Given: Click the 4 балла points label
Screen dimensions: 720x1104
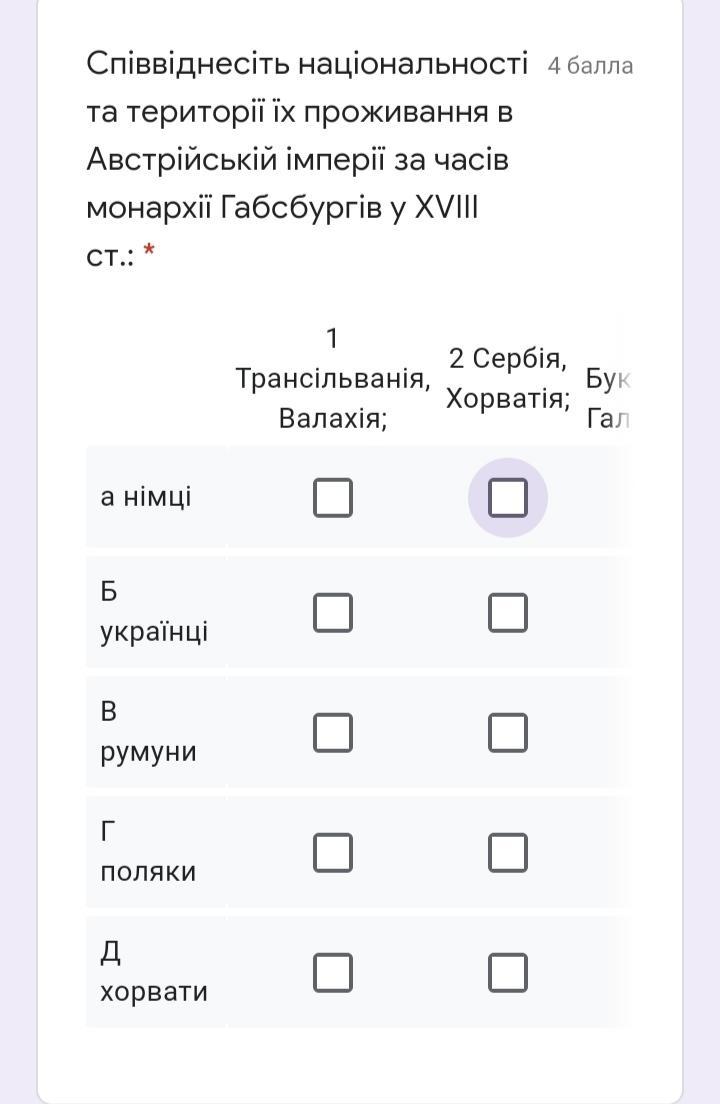Looking at the screenshot, I should point(590,66).
